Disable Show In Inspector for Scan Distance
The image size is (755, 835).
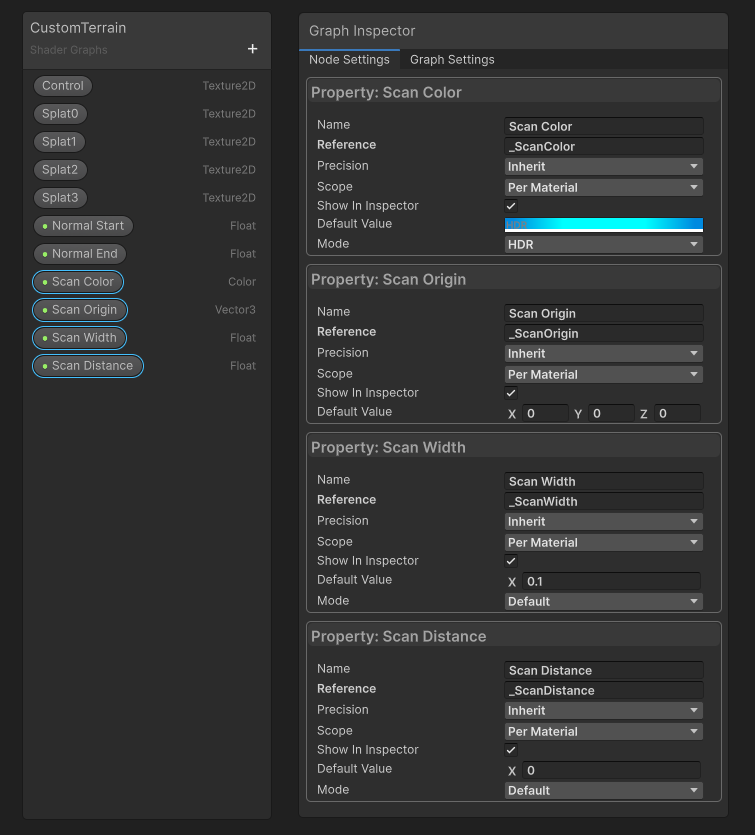tap(510, 749)
